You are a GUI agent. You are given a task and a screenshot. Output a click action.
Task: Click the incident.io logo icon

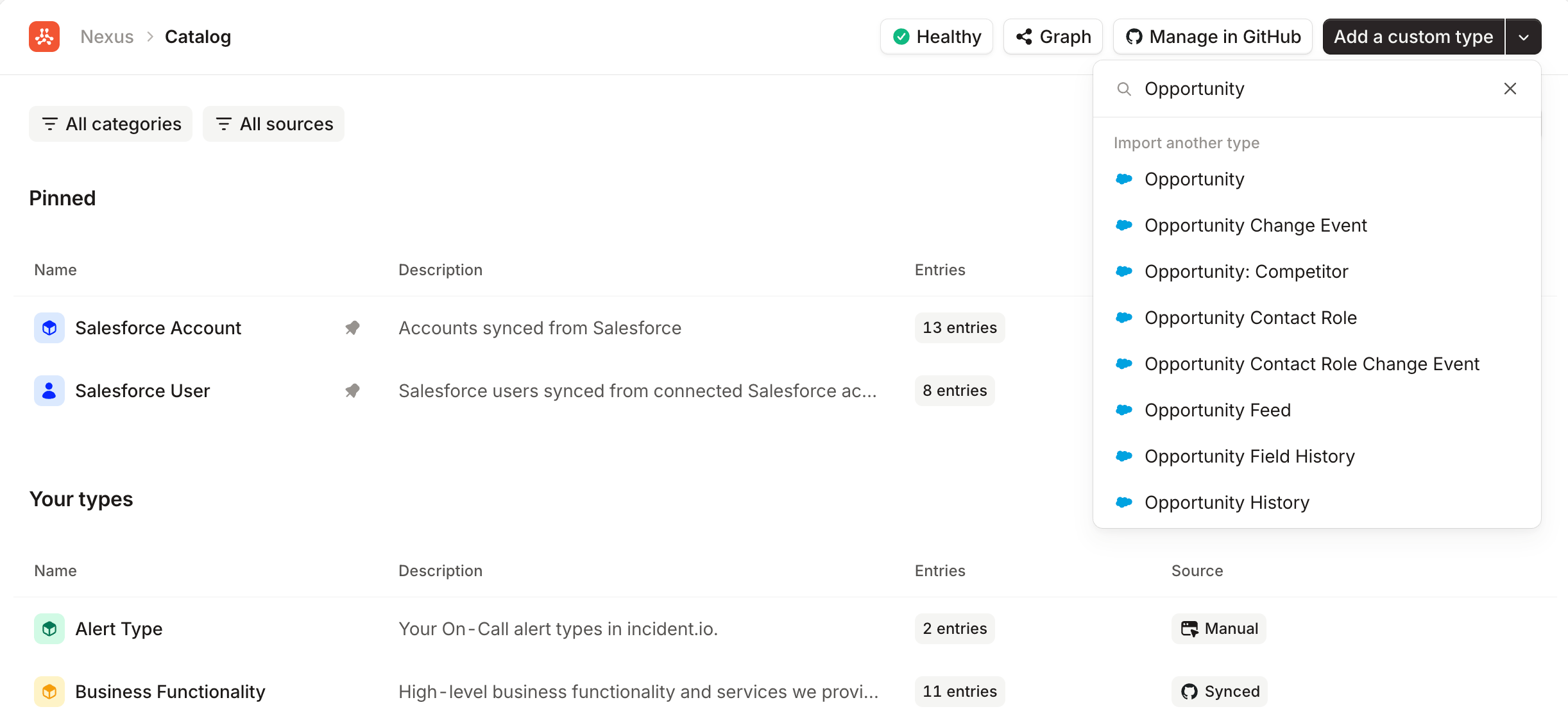[44, 37]
